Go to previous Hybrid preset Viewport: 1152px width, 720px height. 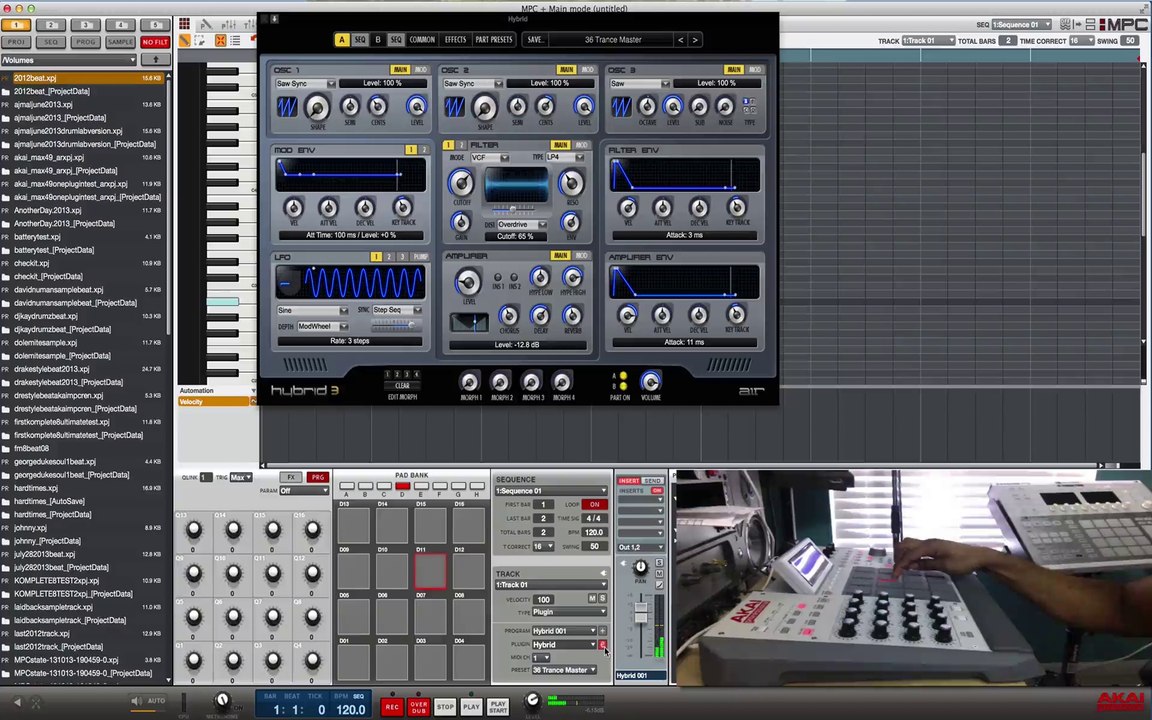click(x=681, y=40)
